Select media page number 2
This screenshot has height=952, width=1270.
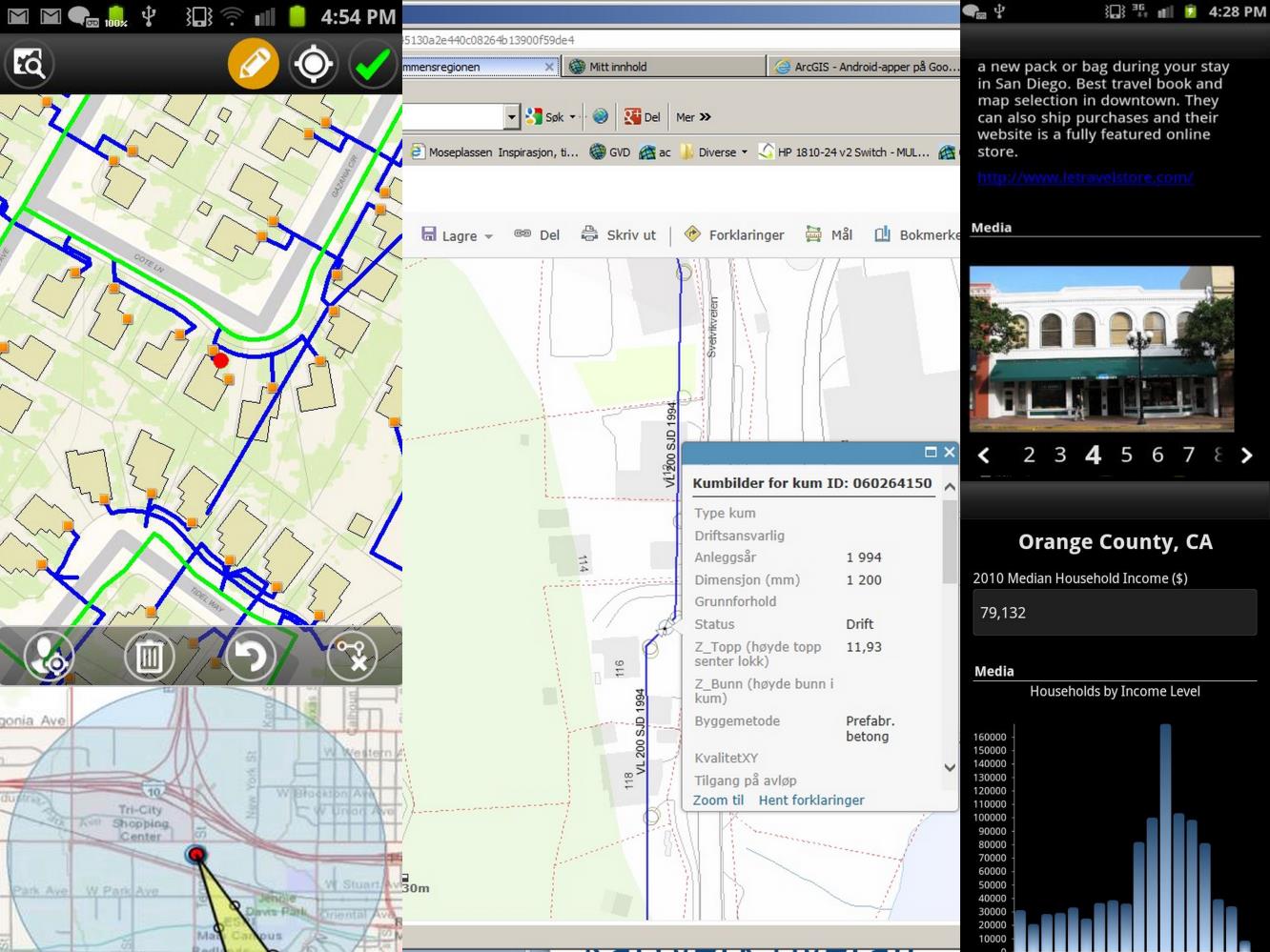[x=1029, y=455]
